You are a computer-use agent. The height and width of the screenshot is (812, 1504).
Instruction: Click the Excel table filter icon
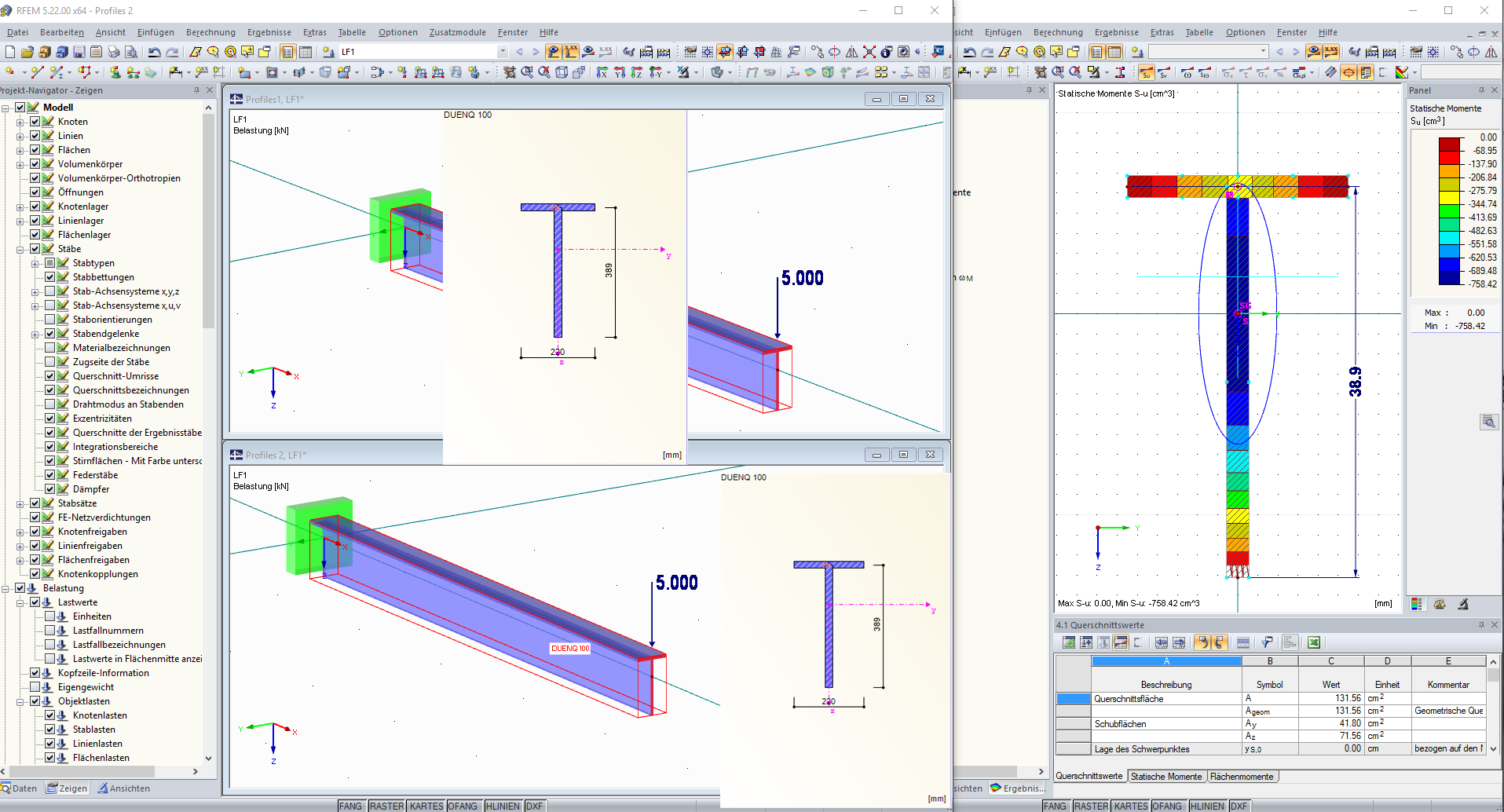pos(1266,642)
